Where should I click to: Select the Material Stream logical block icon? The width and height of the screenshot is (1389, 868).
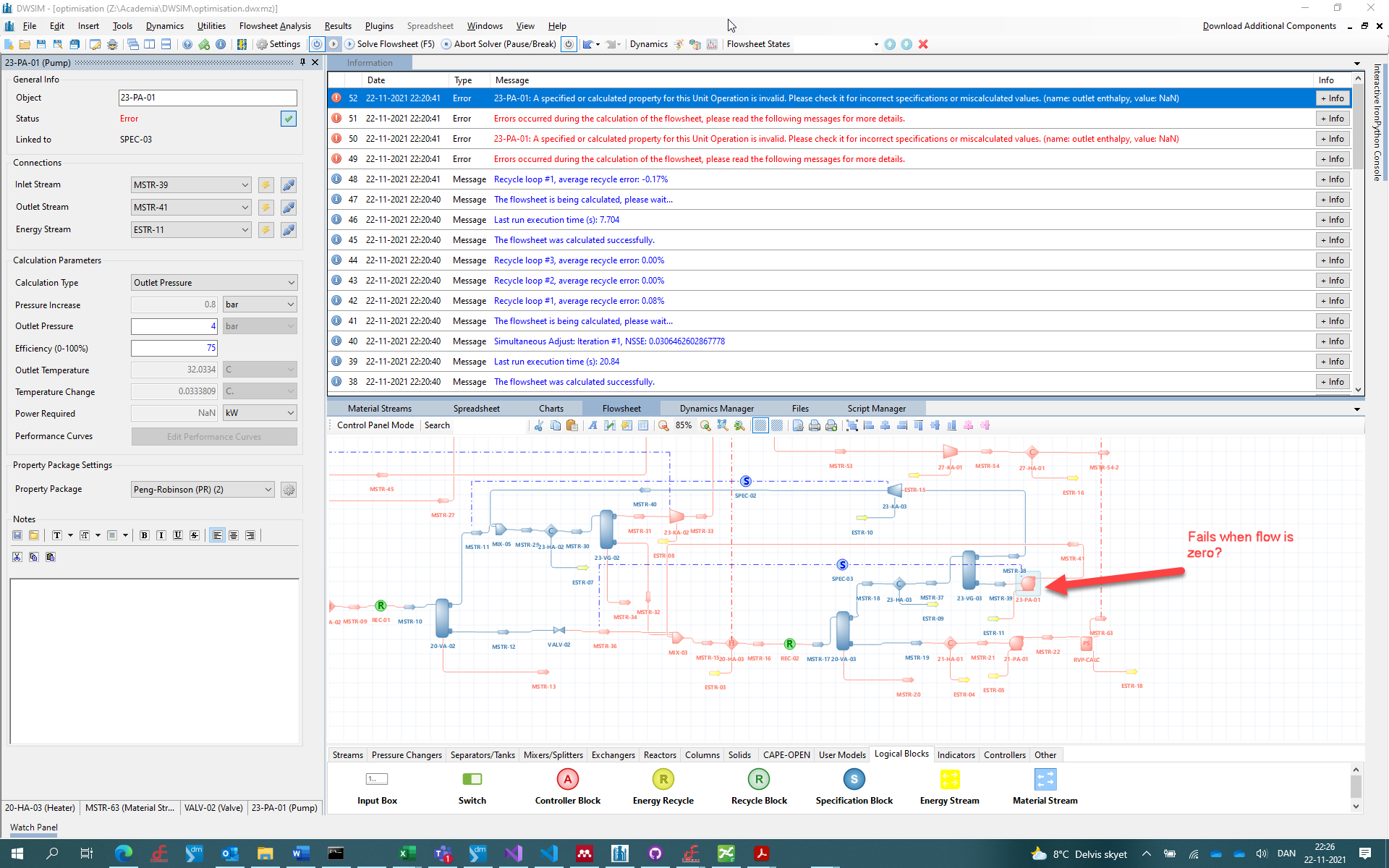pos(1045,779)
